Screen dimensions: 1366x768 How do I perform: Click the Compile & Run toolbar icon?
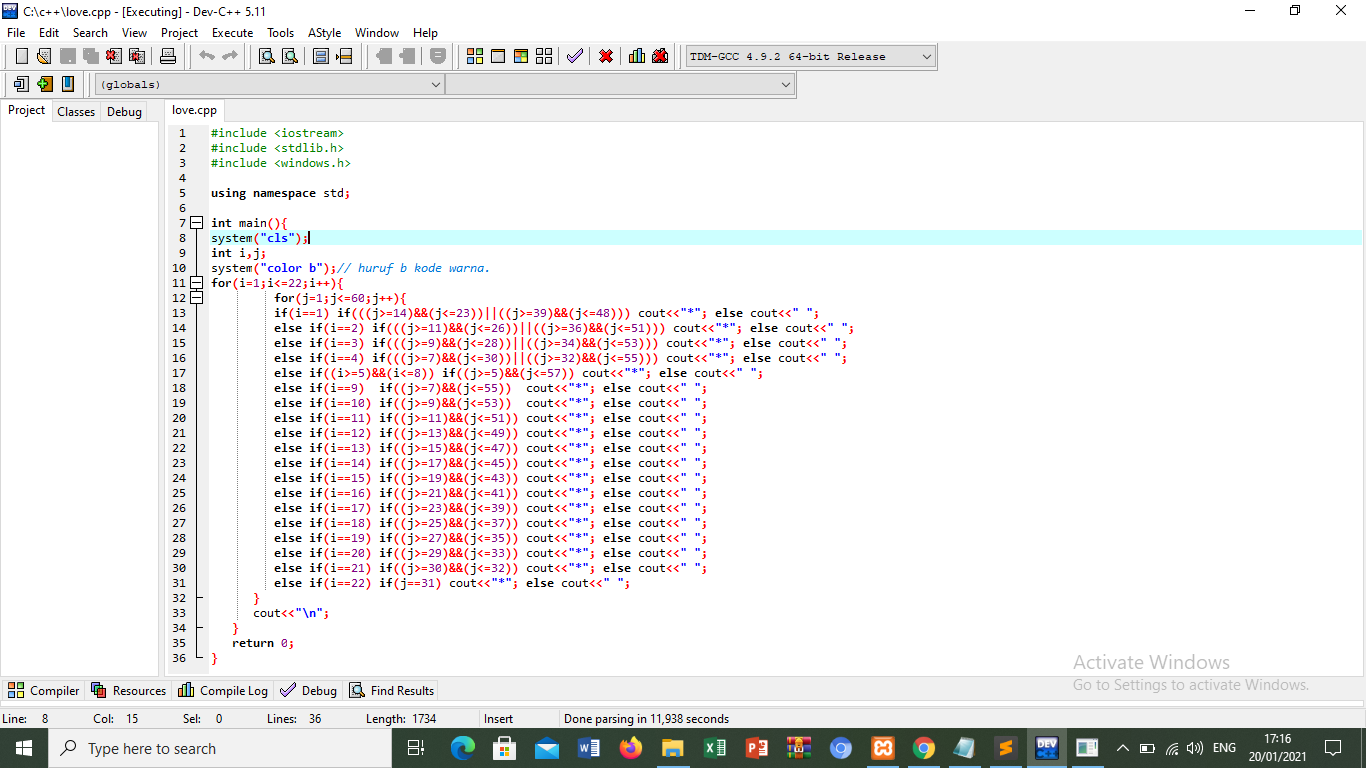pyautogui.click(x=521, y=56)
